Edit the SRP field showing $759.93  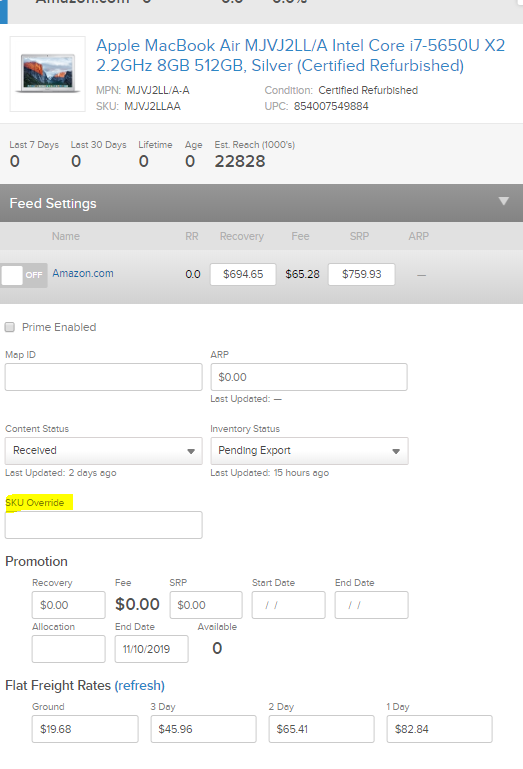click(362, 274)
